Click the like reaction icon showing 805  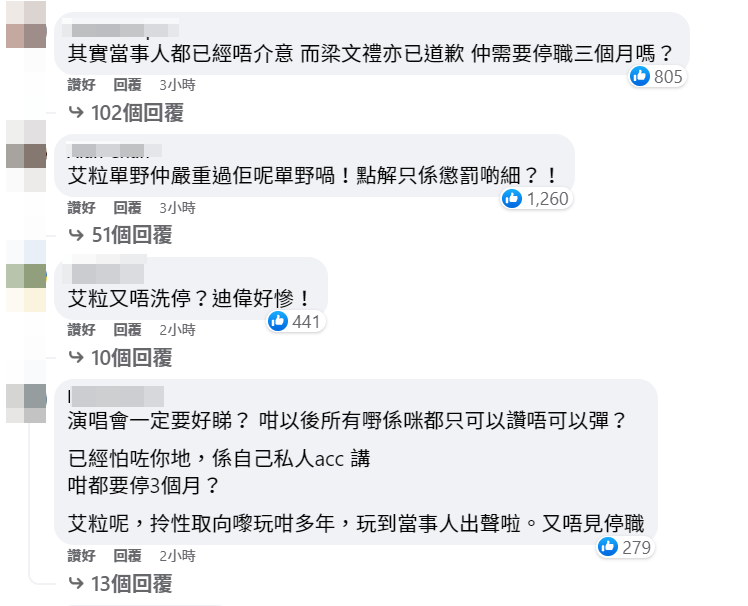point(641,76)
